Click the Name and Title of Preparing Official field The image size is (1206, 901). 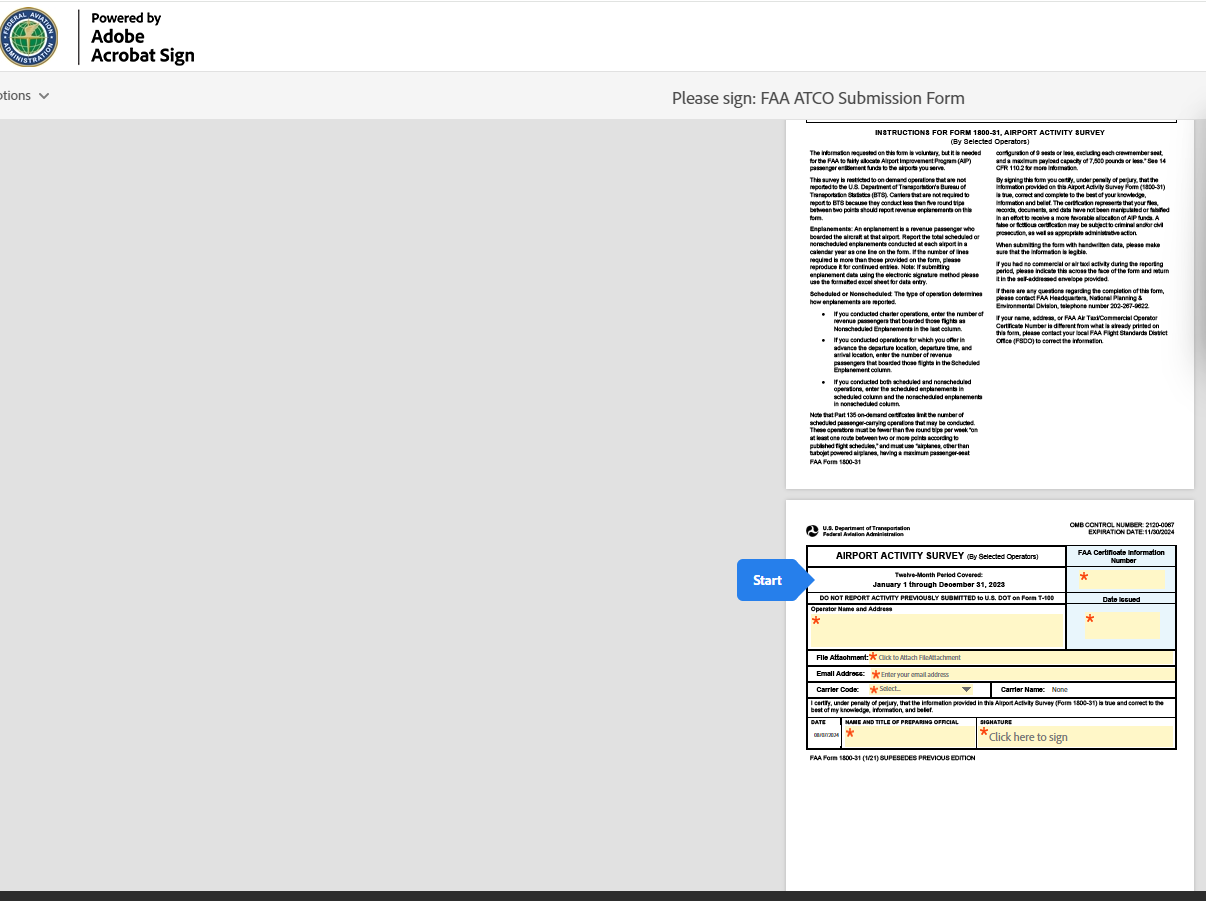coord(908,736)
